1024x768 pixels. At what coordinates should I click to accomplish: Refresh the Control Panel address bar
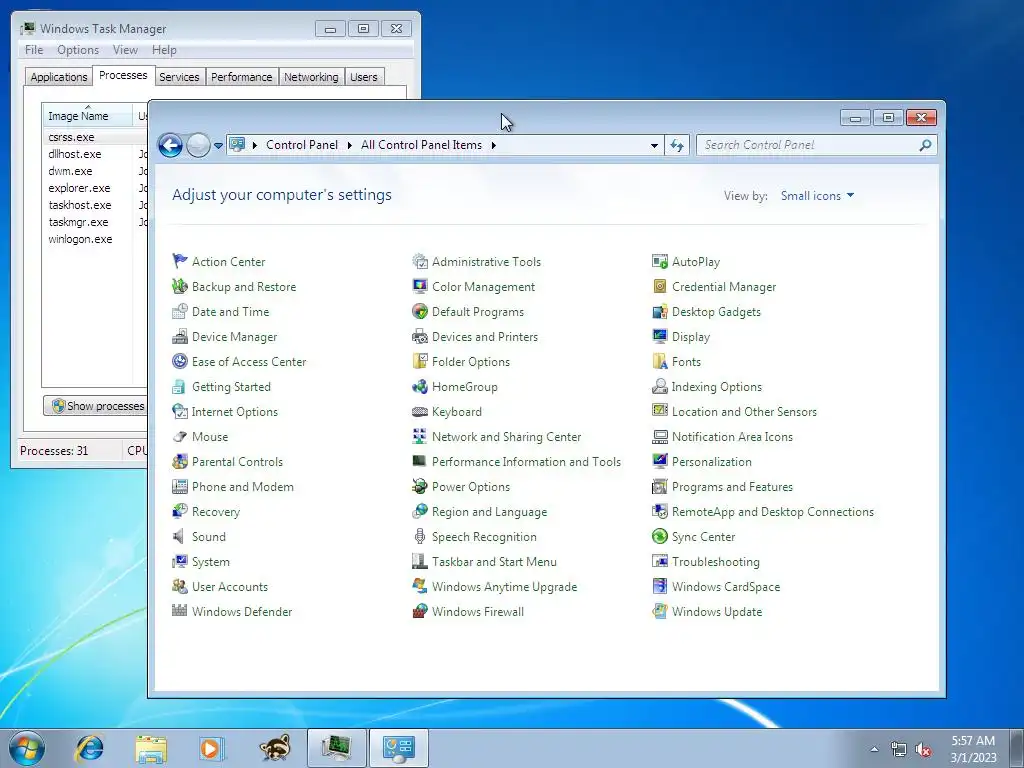677,146
